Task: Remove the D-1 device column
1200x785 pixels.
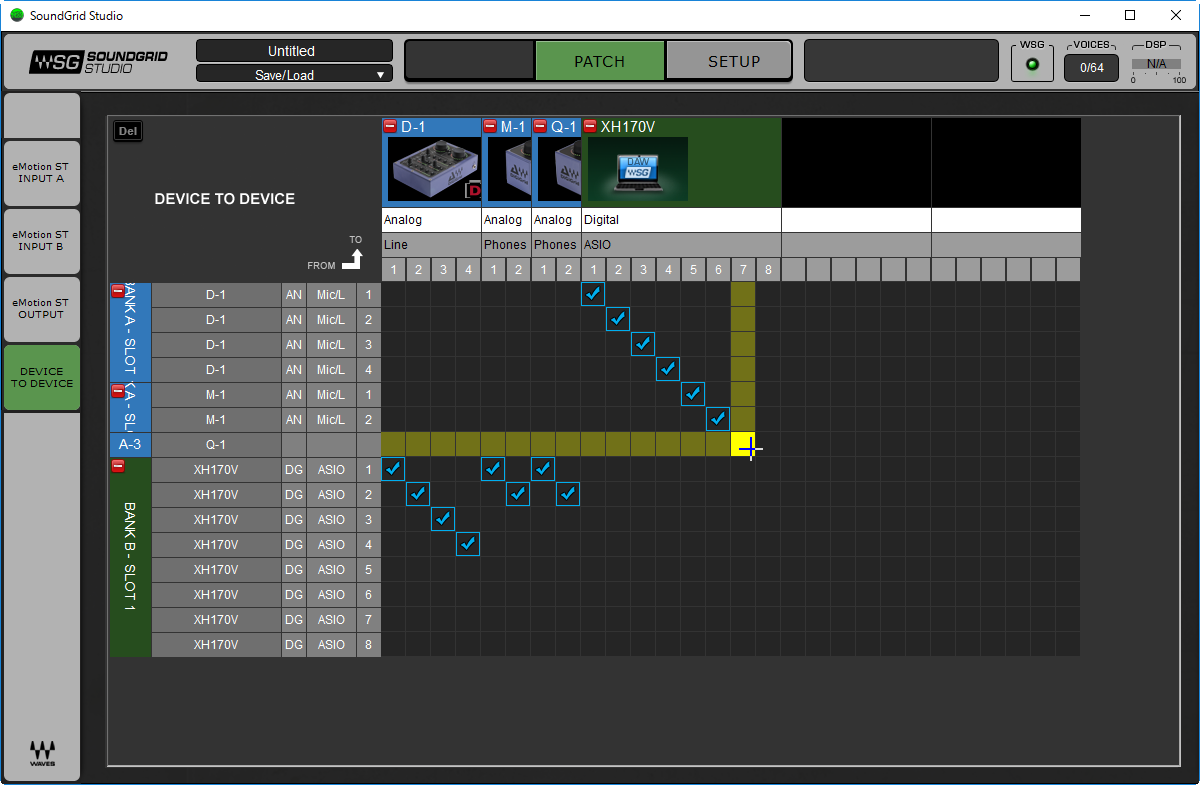Action: [x=390, y=126]
